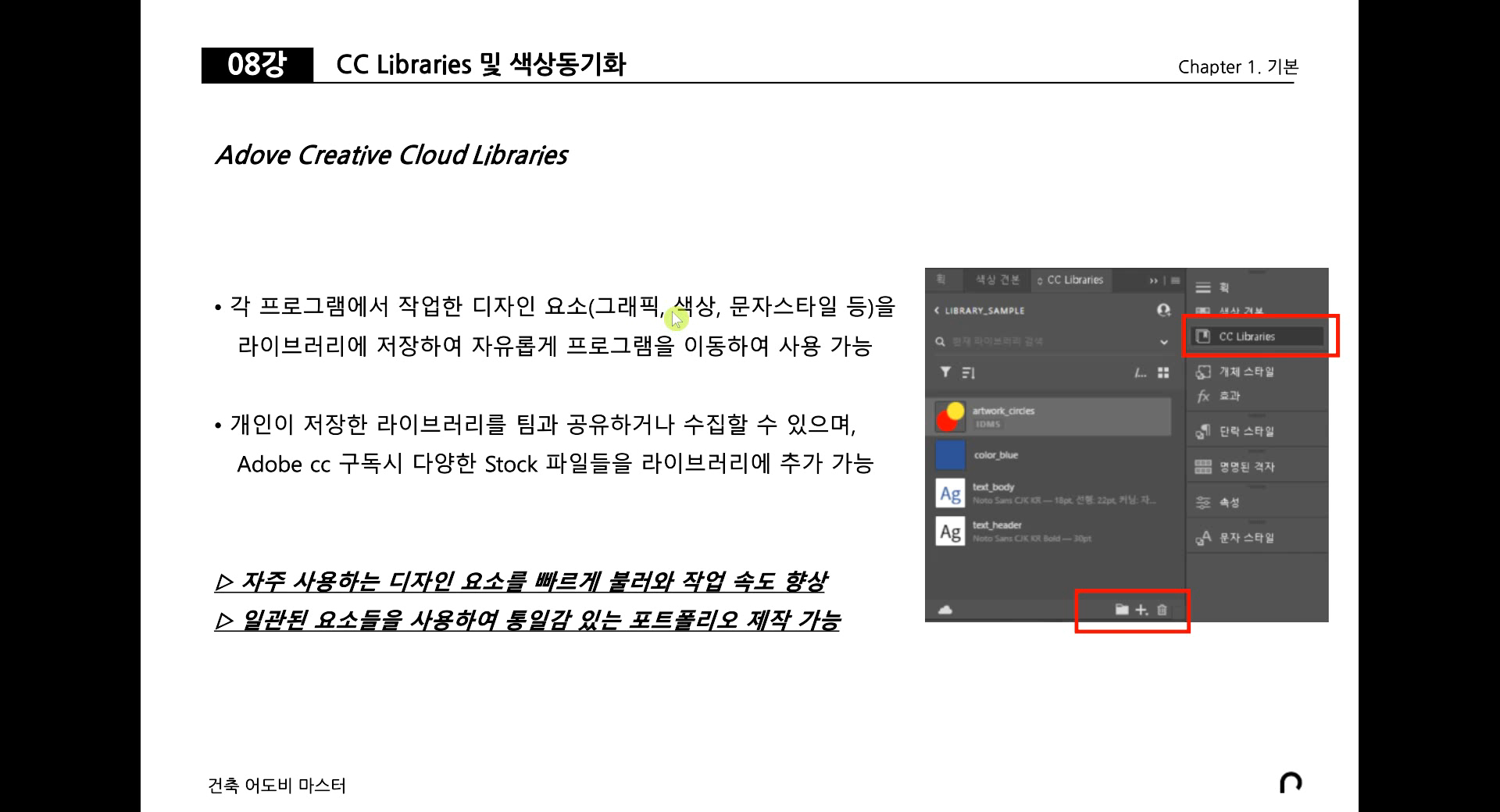This screenshot has width=1500, height=812.
Task: Switch library to grid view
Action: 1163,373
